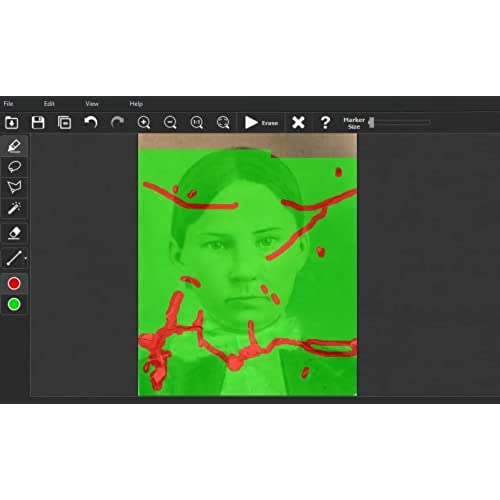Click the Marker Size slider track
Screen dimensions: 500x500
(x=400, y=123)
